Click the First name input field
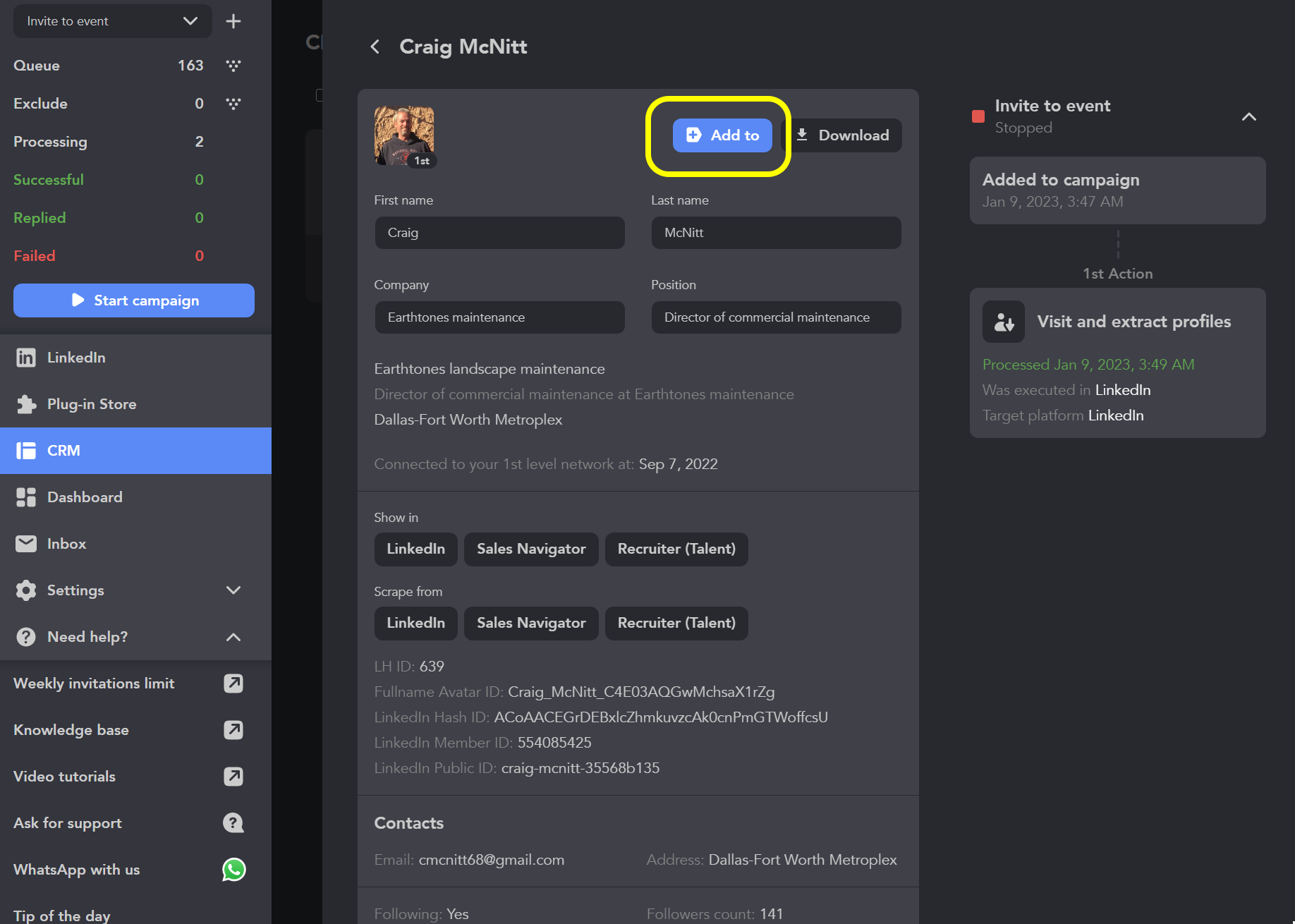The image size is (1295, 924). (499, 233)
